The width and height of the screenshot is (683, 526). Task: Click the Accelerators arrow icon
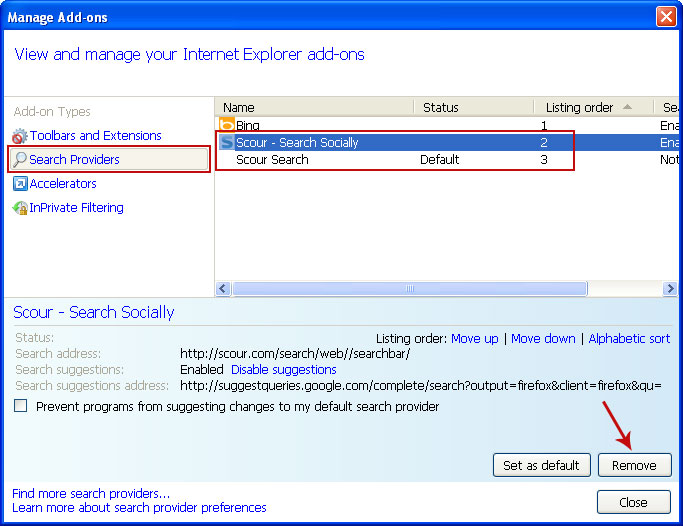pyautogui.click(x=20, y=184)
